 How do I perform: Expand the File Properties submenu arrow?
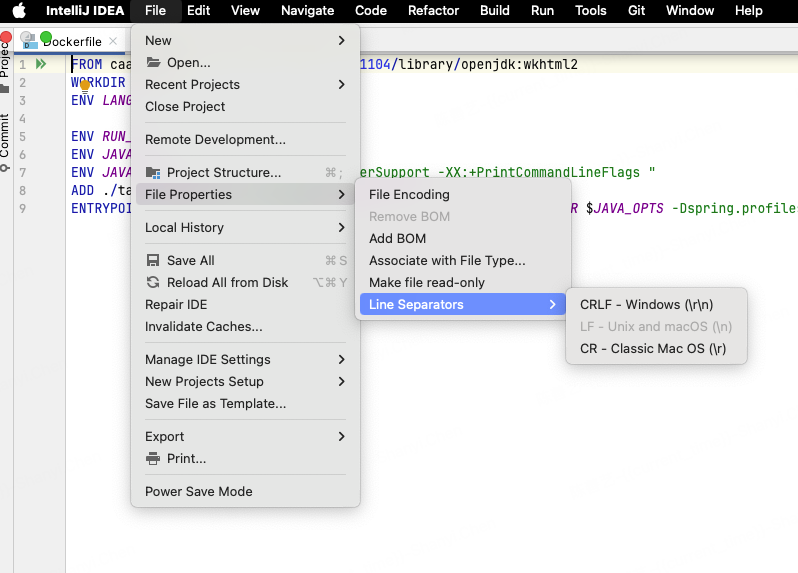click(341, 194)
